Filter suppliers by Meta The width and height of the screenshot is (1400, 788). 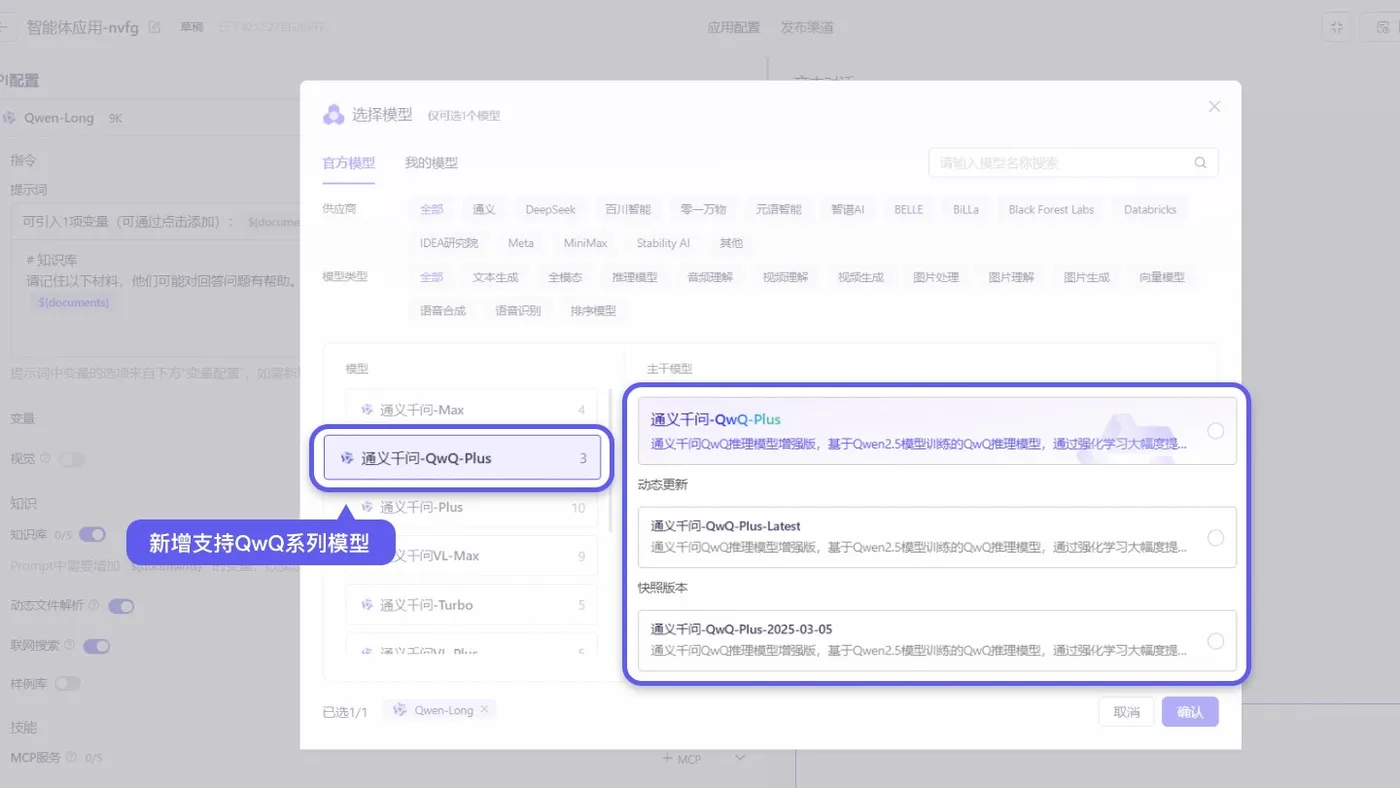[521, 243]
